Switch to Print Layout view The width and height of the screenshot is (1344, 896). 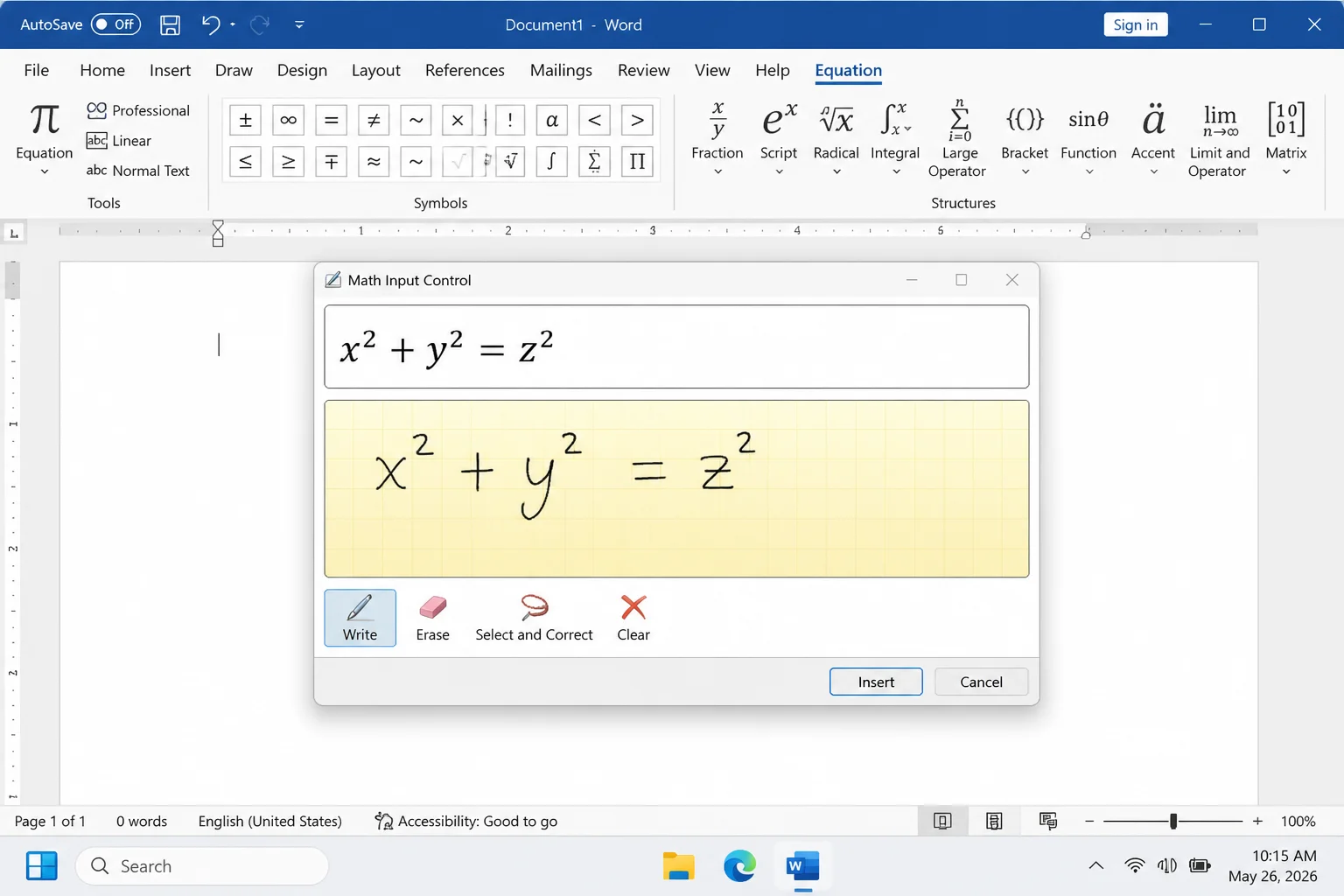coord(994,821)
